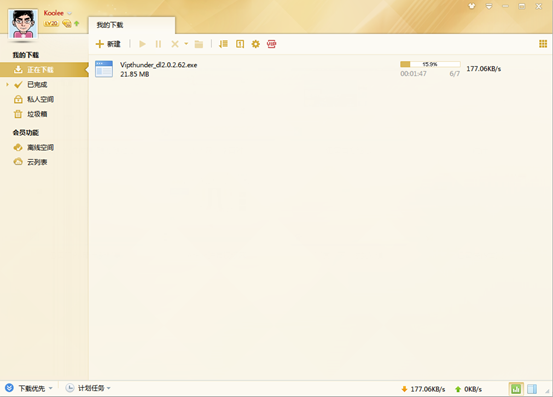Click the lock icon beside 私人空间
553x397 pixels.
pyautogui.click(x=18, y=99)
